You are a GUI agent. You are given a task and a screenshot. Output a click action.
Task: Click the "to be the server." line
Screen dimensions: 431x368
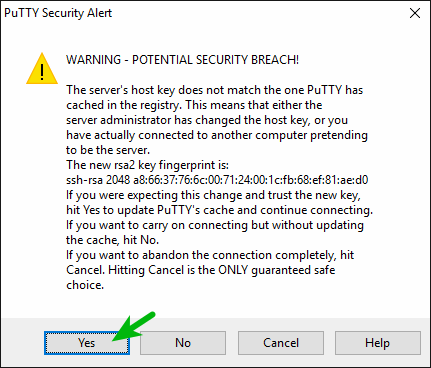[x=108, y=150]
